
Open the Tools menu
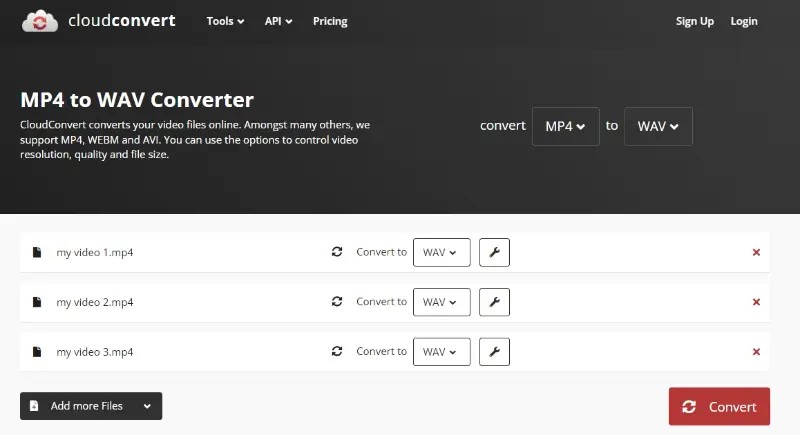(x=225, y=21)
